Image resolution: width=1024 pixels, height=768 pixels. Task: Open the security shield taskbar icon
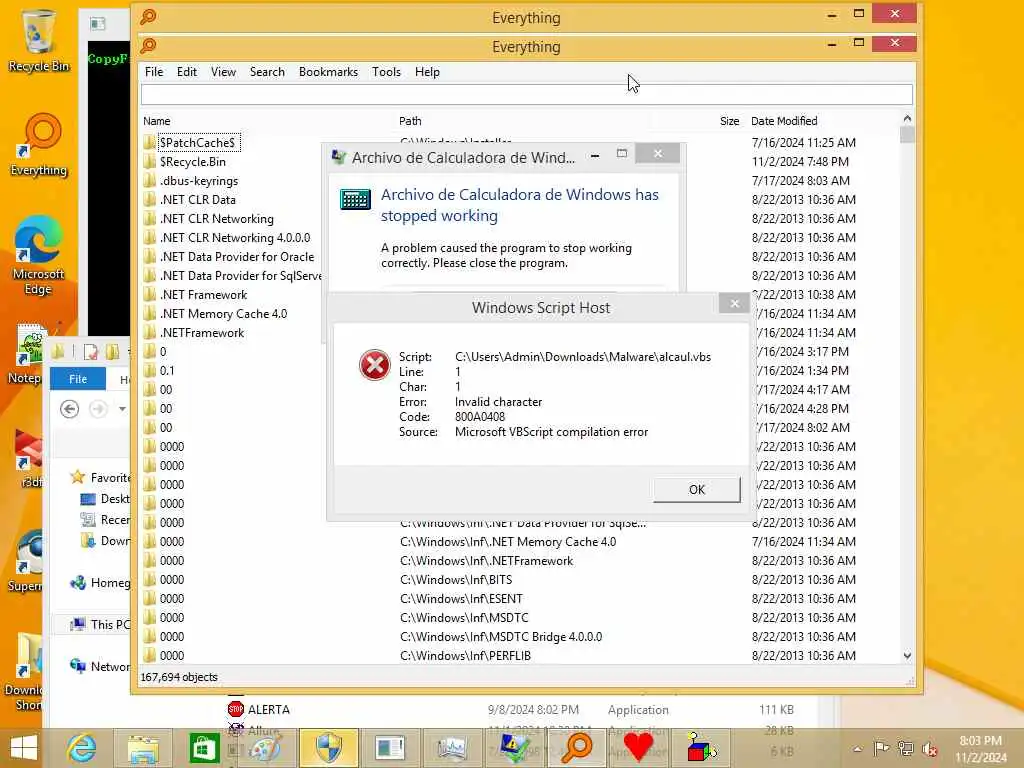tap(328, 748)
